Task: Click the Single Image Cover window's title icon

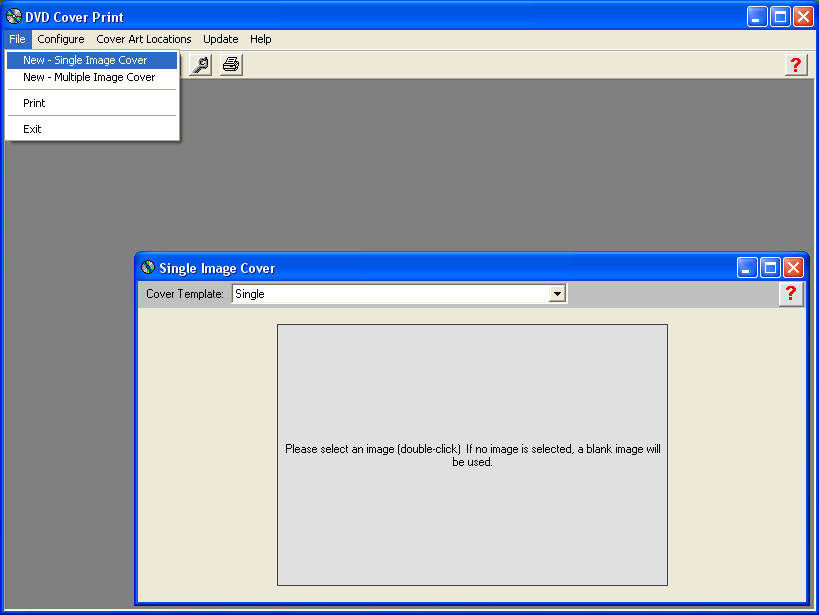Action: [148, 267]
